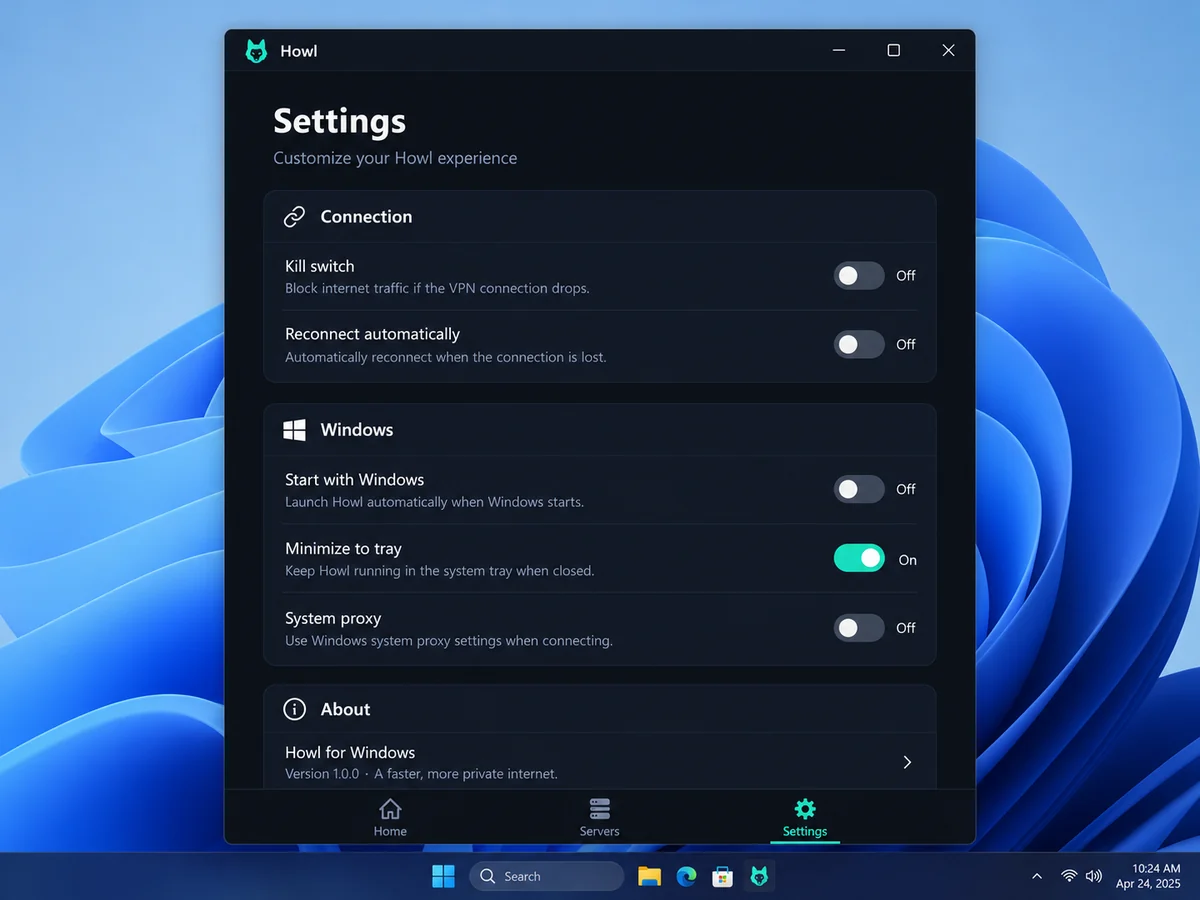Screen dimensions: 1200x900
Task: Click the 'System proxy' label text
Action: point(333,618)
